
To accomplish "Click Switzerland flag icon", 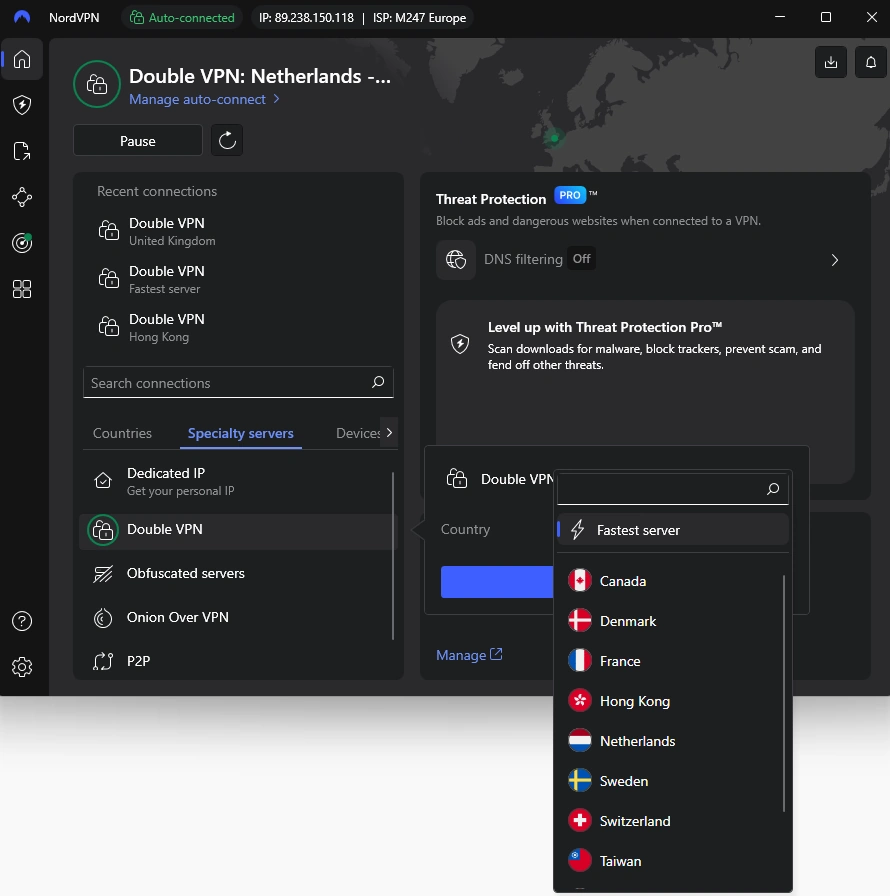I will 580,821.
